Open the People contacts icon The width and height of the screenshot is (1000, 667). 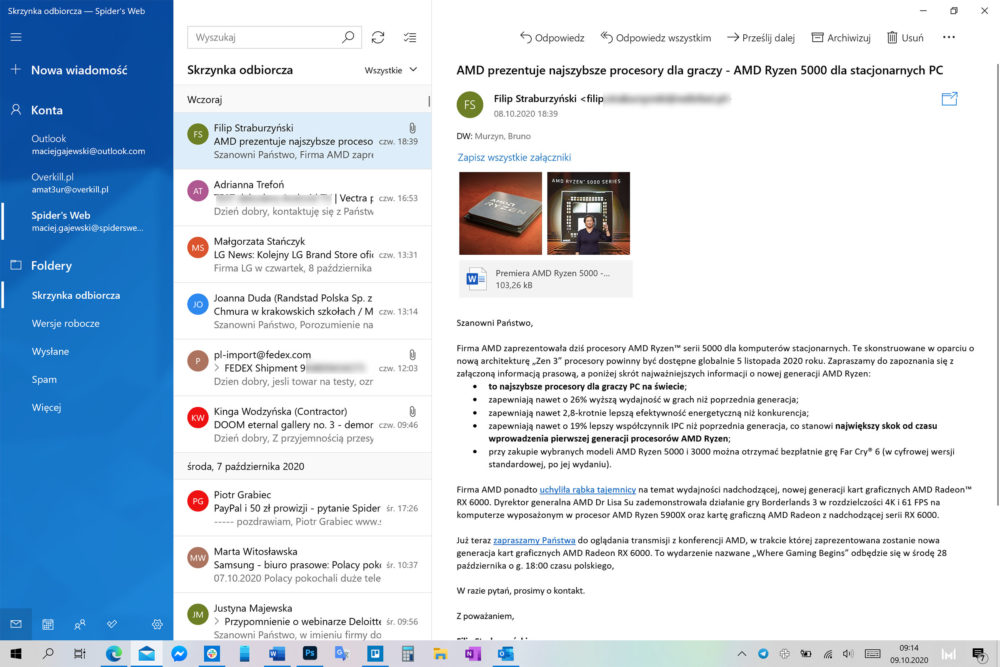(x=80, y=624)
